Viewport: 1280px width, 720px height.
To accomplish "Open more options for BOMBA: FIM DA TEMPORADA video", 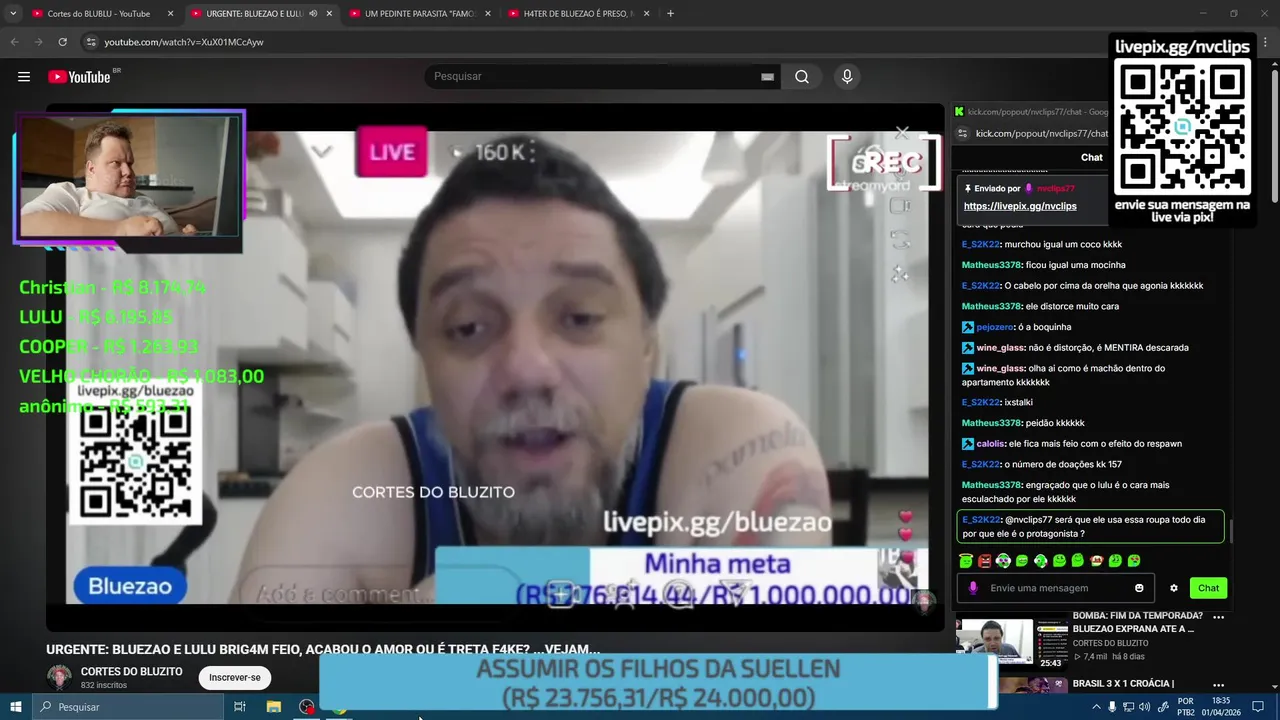I will point(1218,617).
